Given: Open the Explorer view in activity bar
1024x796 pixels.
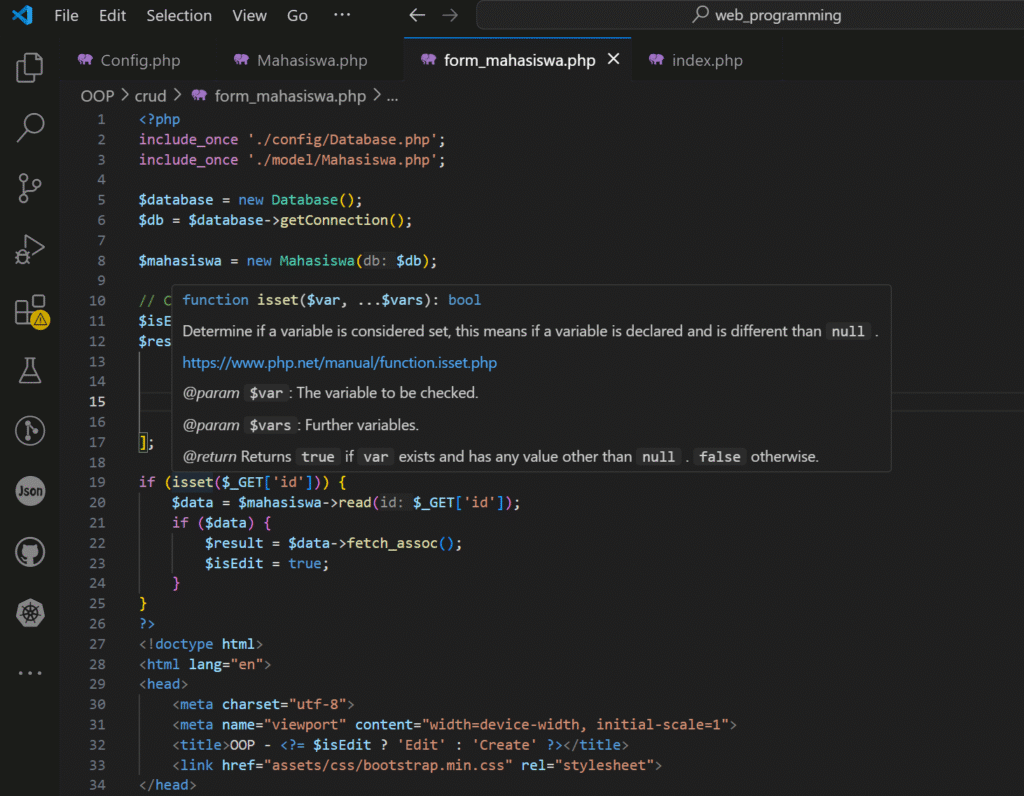Looking at the screenshot, I should [x=30, y=68].
